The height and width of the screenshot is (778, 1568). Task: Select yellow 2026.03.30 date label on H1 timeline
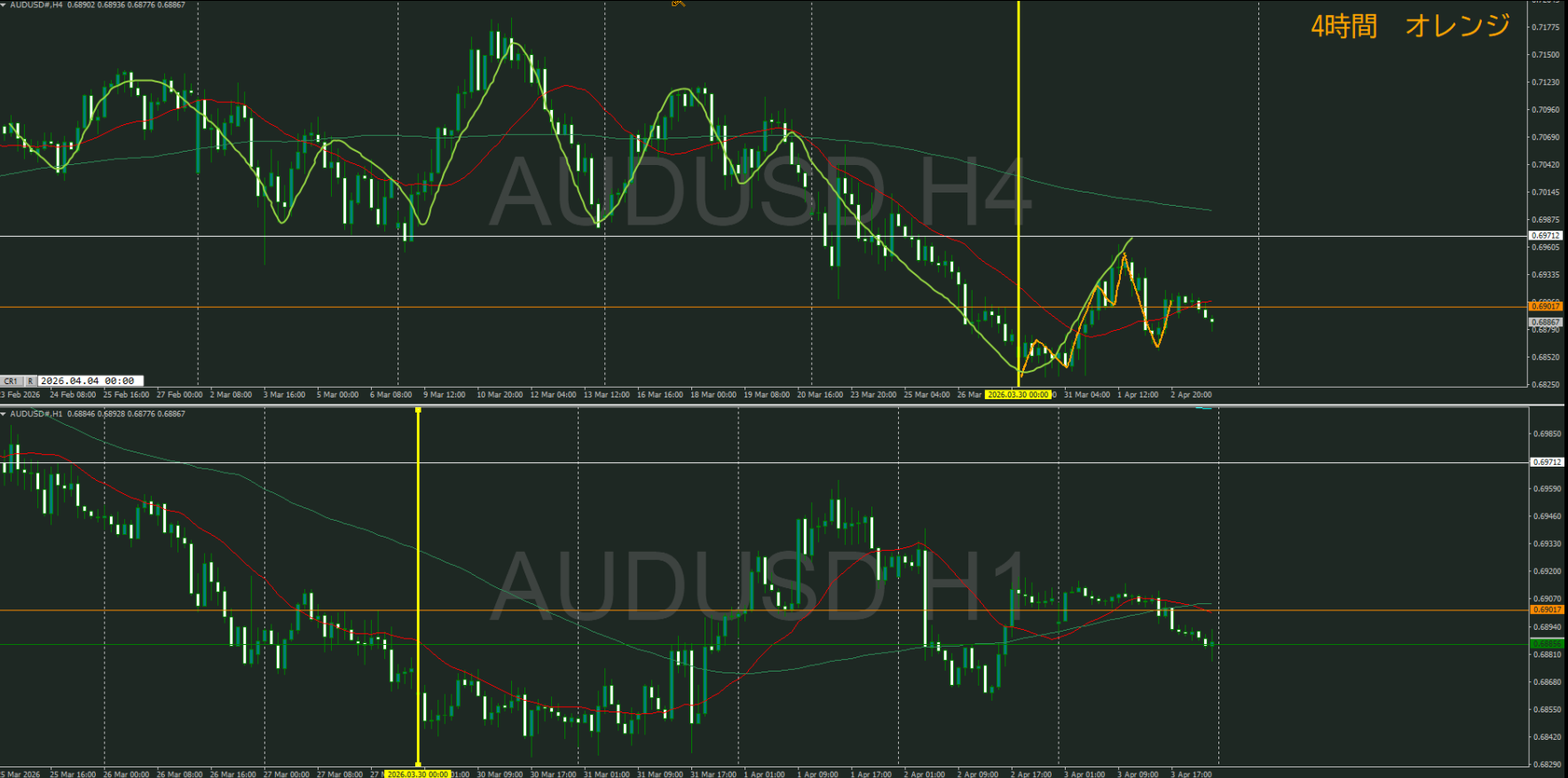[417, 774]
